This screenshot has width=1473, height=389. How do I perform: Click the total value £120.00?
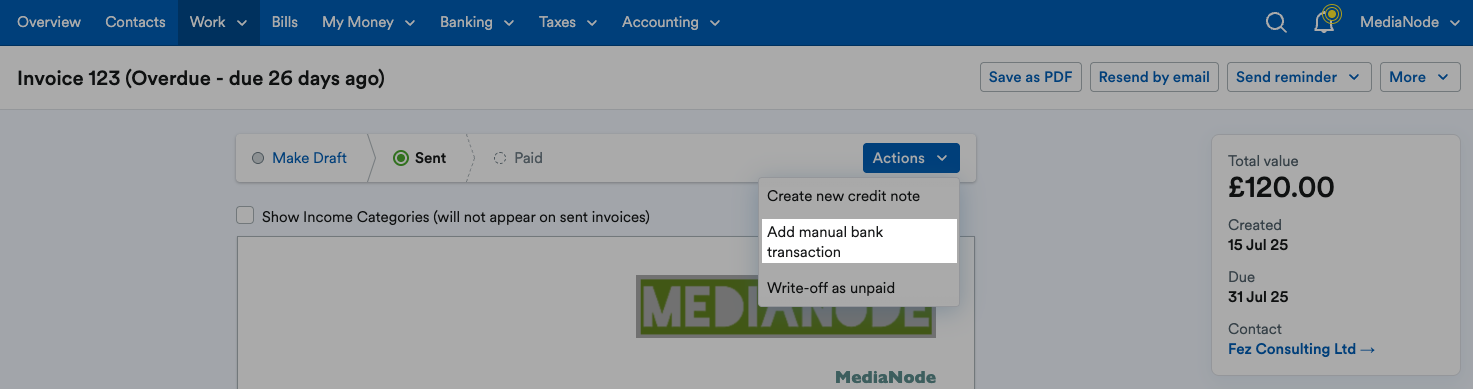pyautogui.click(x=1281, y=187)
